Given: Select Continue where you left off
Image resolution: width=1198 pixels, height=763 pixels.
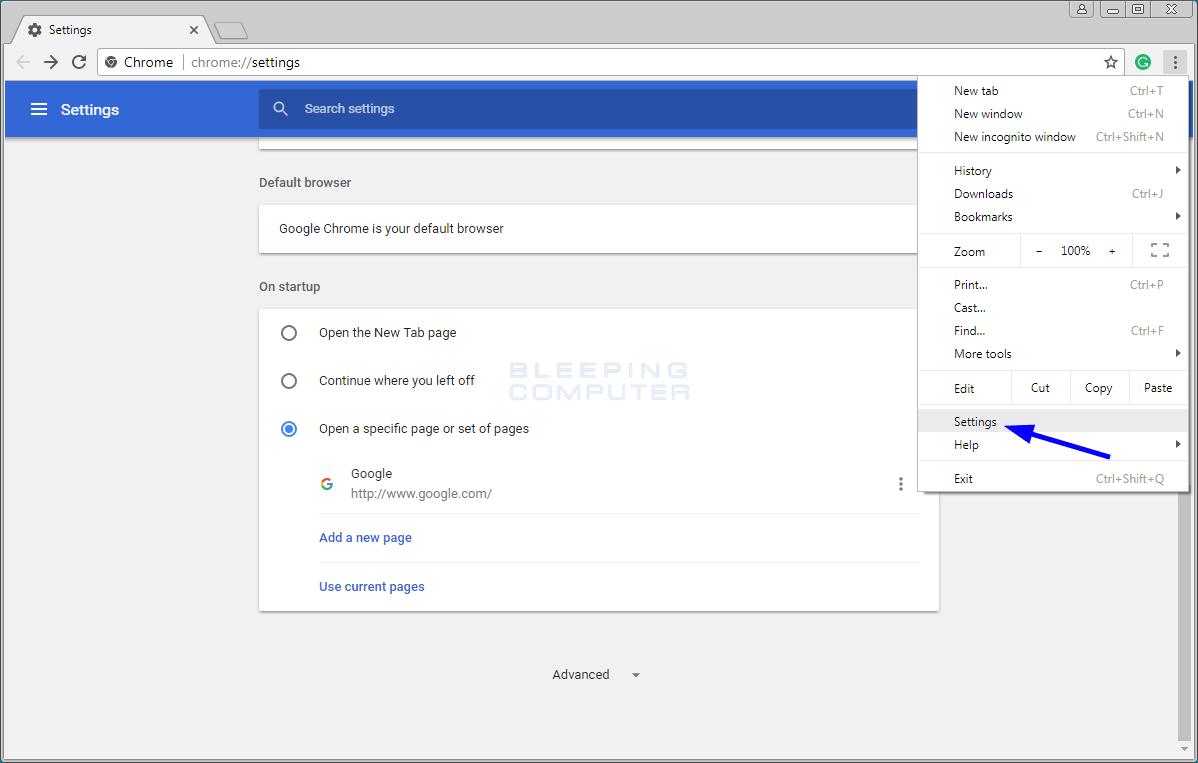Looking at the screenshot, I should (289, 381).
